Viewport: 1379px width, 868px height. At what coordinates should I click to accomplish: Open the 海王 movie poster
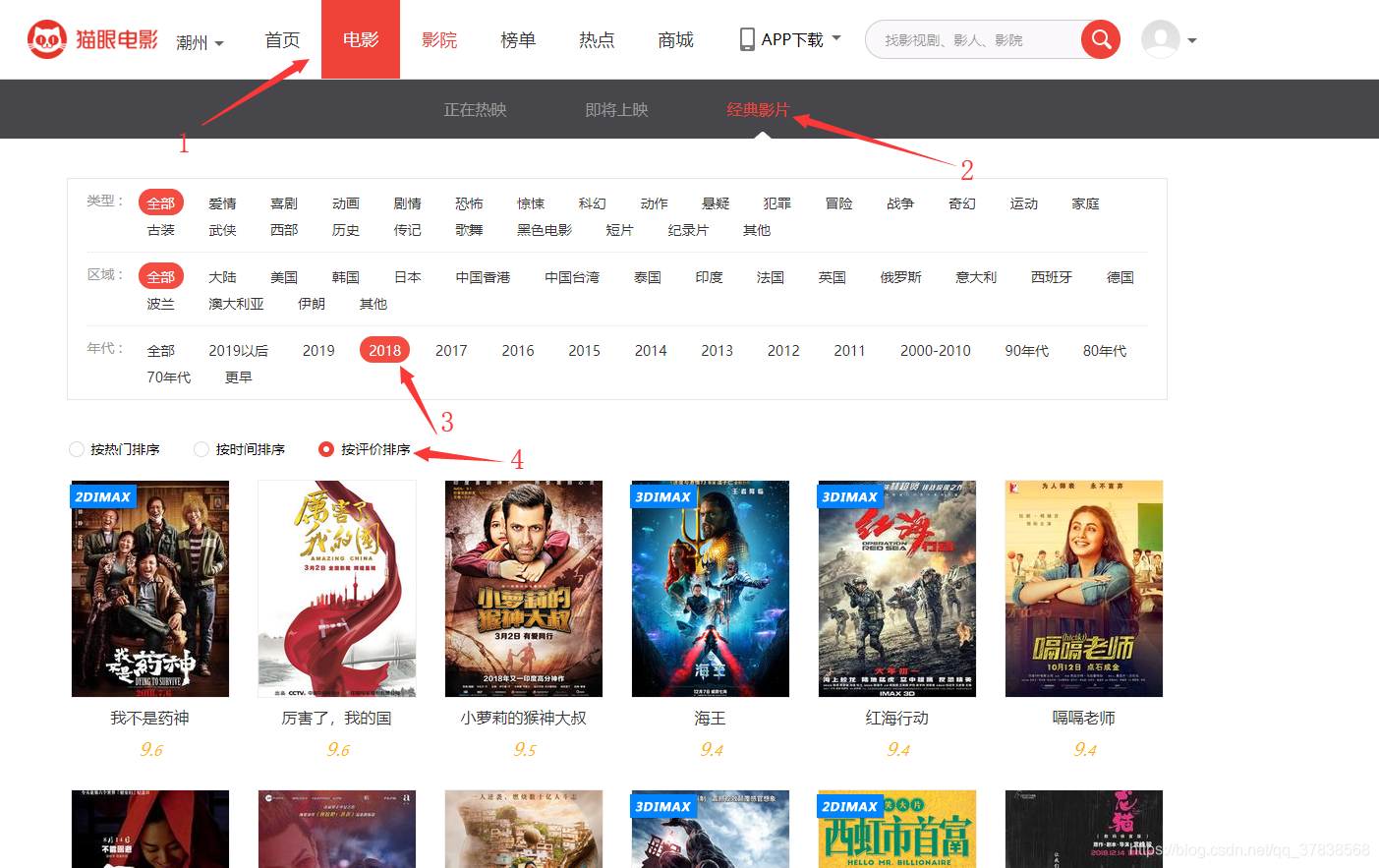tap(711, 589)
